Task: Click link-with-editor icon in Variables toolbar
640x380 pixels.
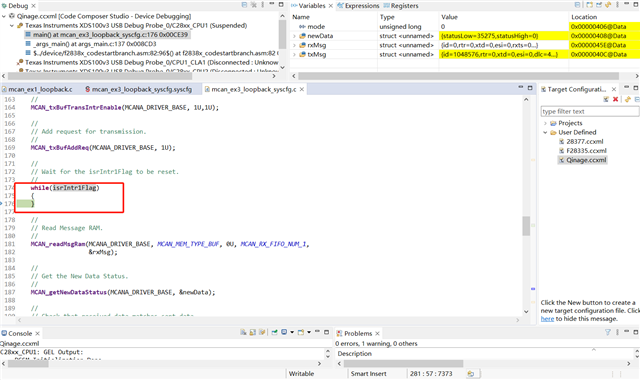Action: 608,5
